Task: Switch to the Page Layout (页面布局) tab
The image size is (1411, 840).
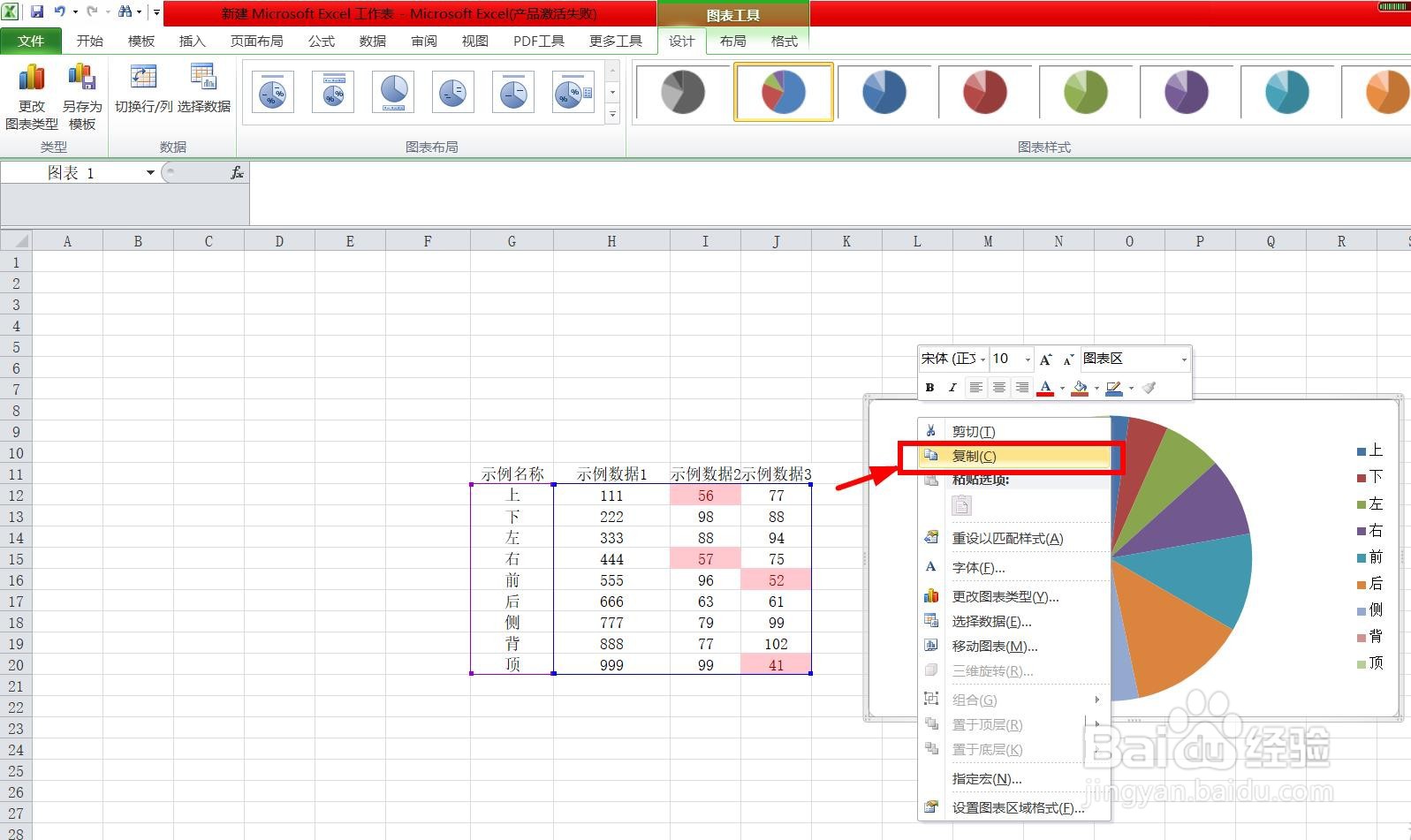Action: click(257, 41)
